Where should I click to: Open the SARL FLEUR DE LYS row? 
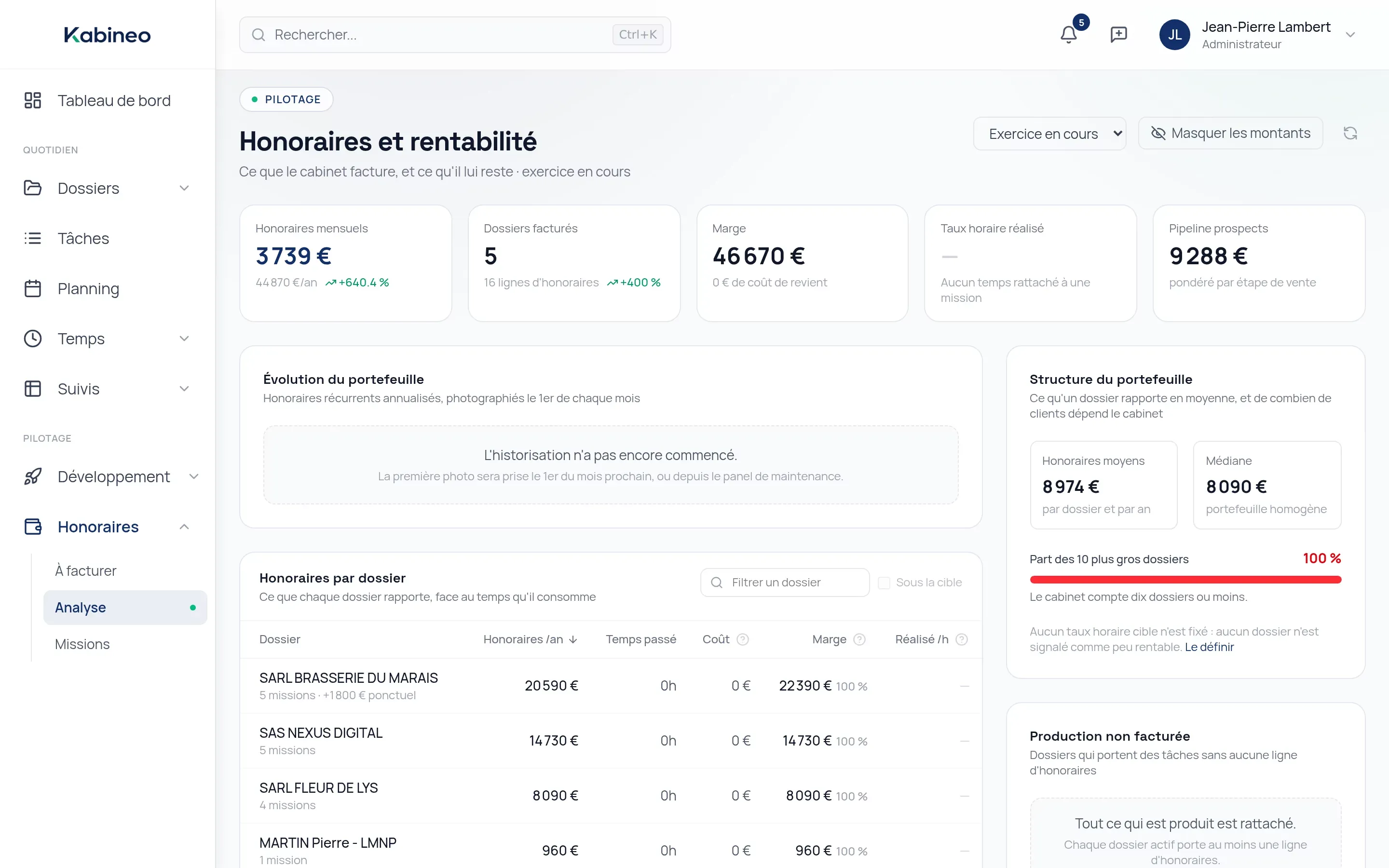[x=611, y=796]
